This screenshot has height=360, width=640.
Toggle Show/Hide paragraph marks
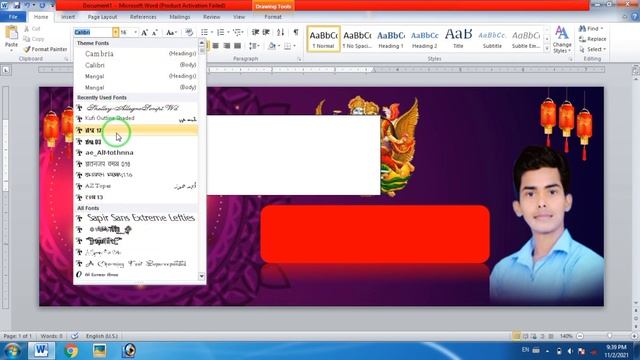(x=296, y=32)
